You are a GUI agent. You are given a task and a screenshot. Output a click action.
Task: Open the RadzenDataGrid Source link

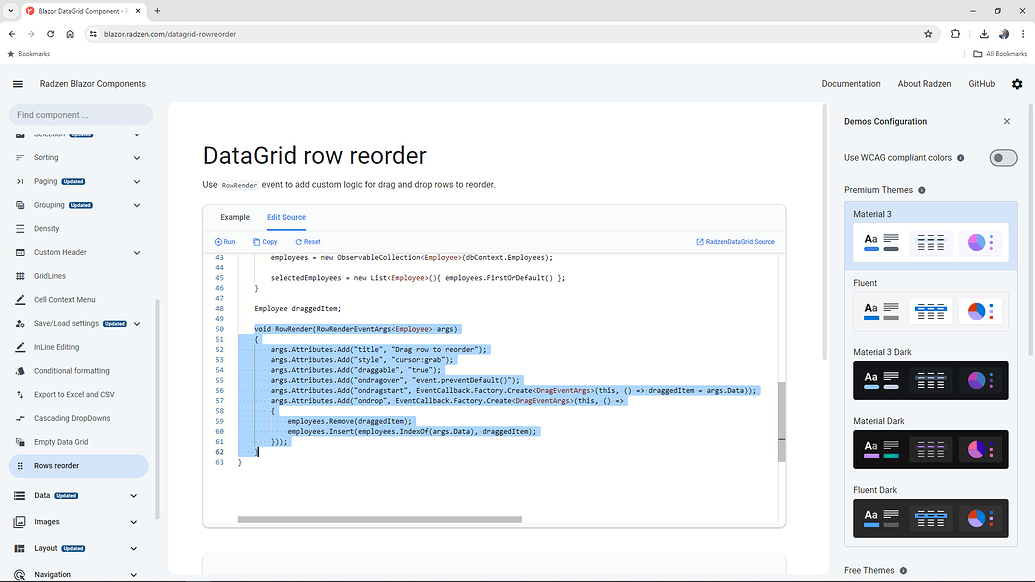[737, 241]
